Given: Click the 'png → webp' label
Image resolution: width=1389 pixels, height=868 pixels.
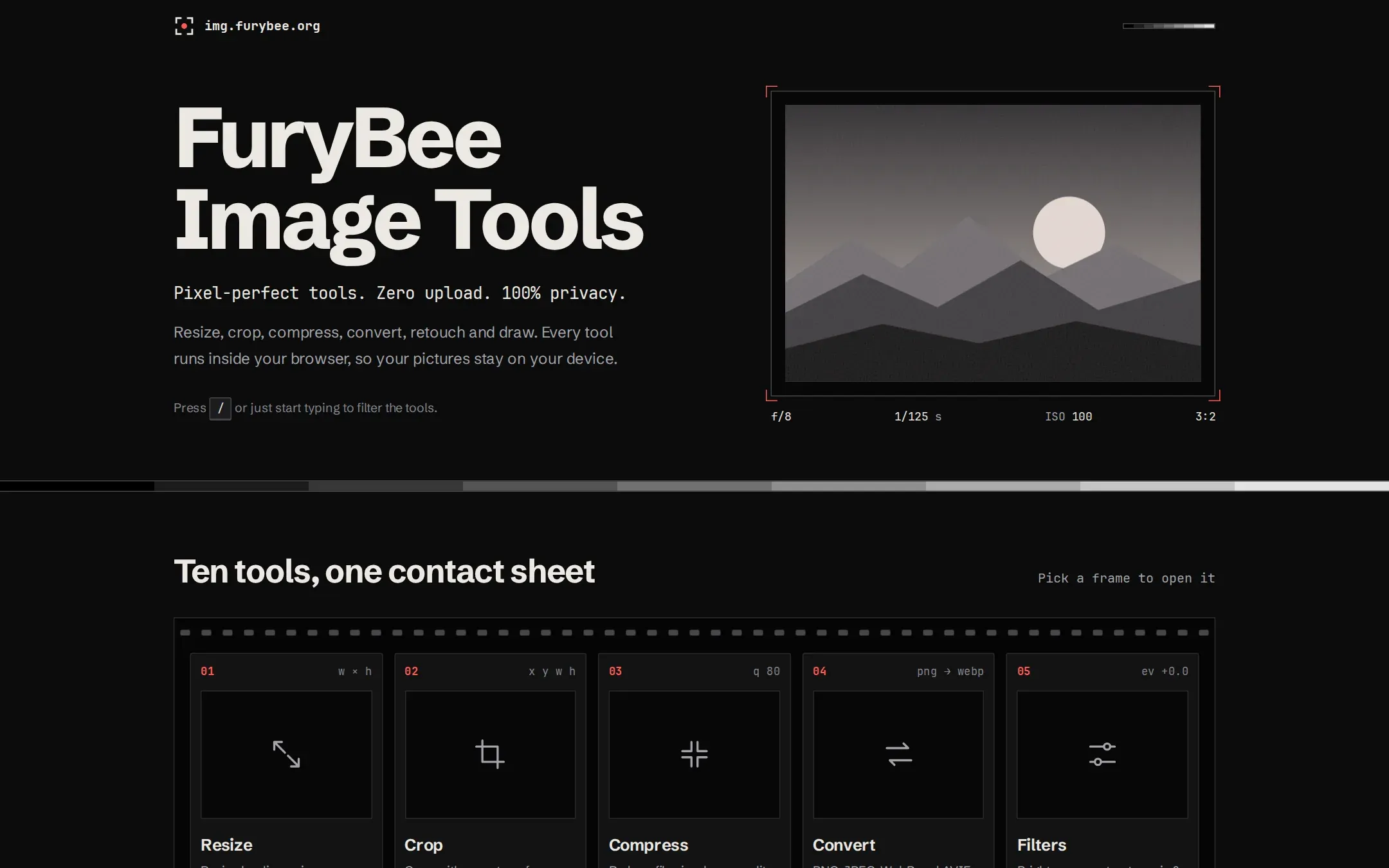Looking at the screenshot, I should (x=950, y=671).
